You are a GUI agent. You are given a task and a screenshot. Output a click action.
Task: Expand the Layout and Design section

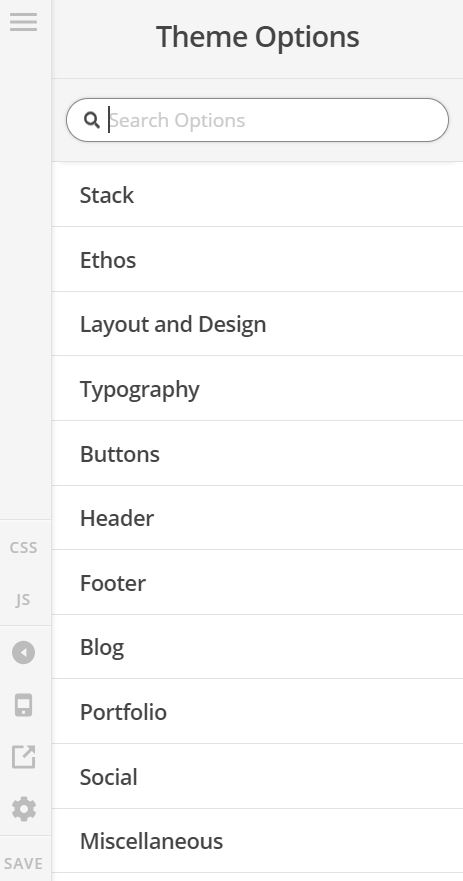pos(257,324)
